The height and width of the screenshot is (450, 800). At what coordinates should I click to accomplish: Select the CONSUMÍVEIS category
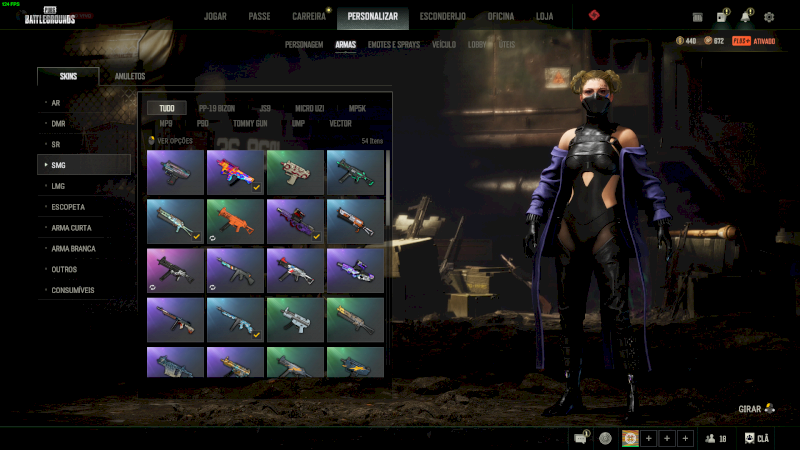tap(84, 290)
